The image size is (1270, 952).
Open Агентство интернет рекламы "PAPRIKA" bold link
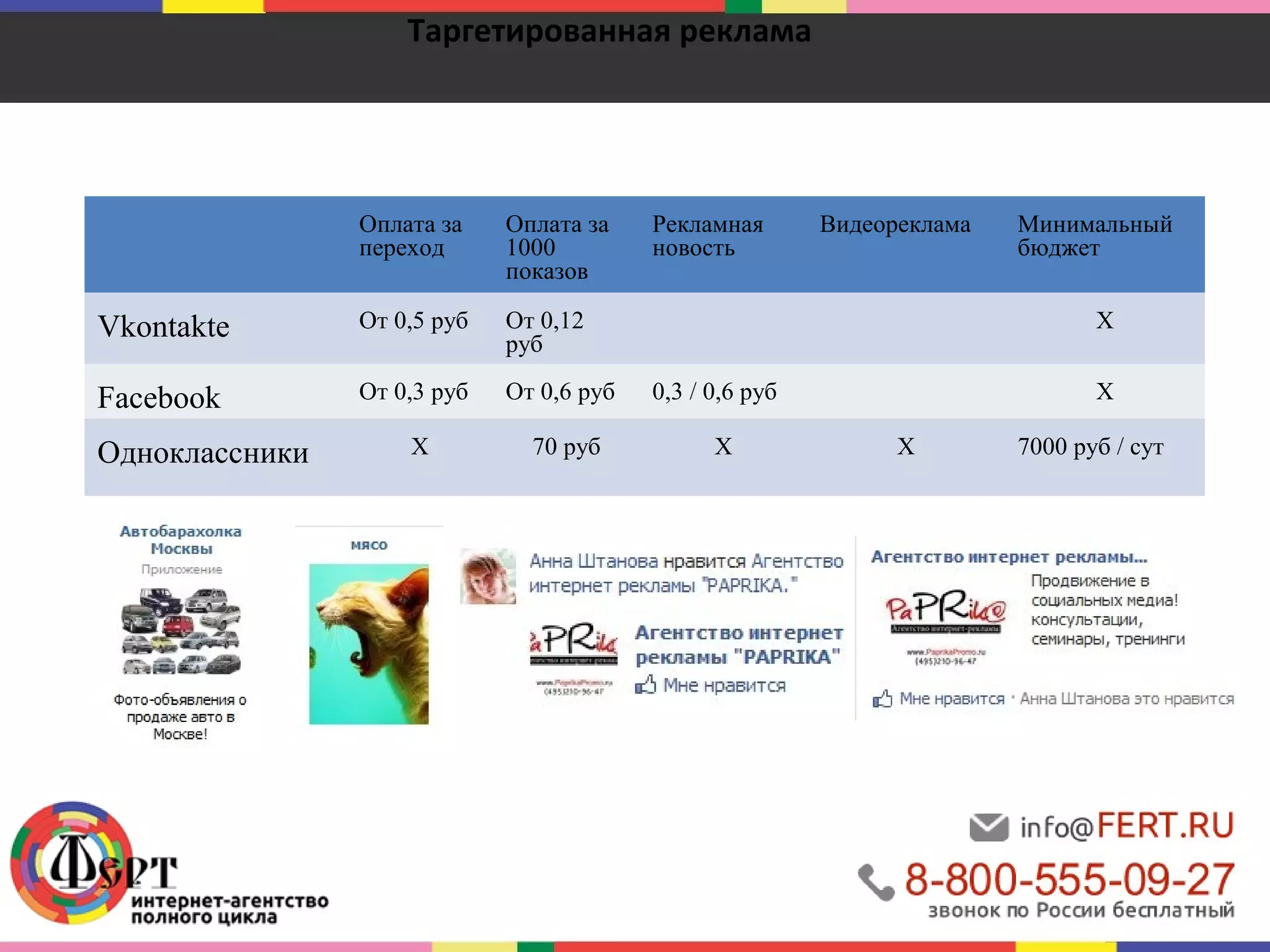(x=738, y=645)
